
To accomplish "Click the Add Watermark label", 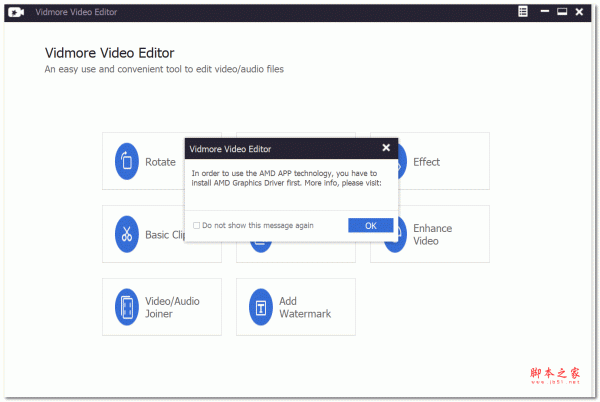I will point(305,307).
